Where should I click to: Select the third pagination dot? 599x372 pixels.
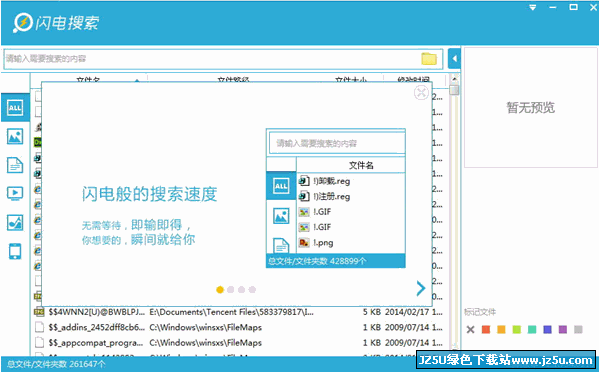pyautogui.click(x=241, y=290)
